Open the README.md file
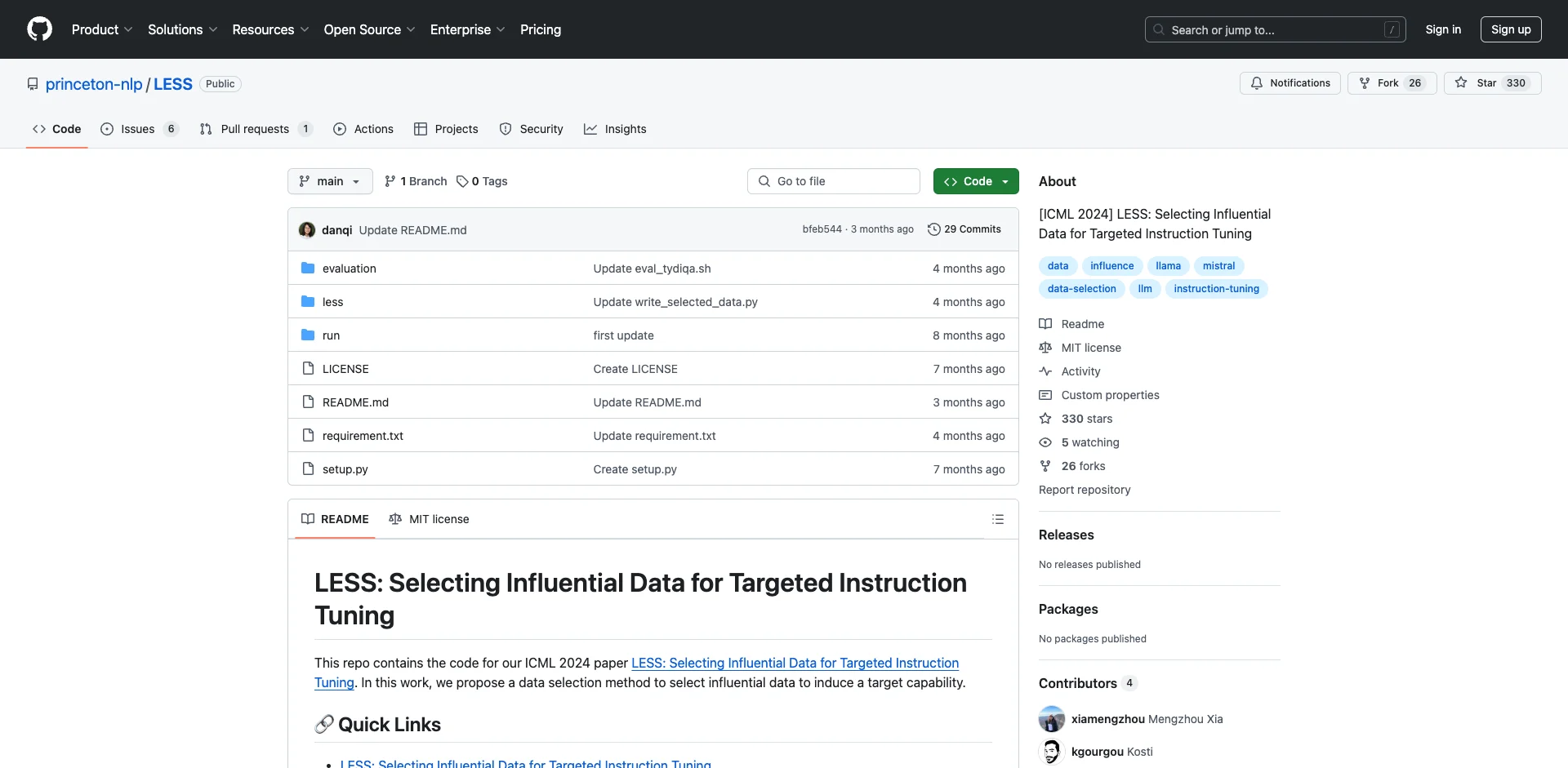 355,402
